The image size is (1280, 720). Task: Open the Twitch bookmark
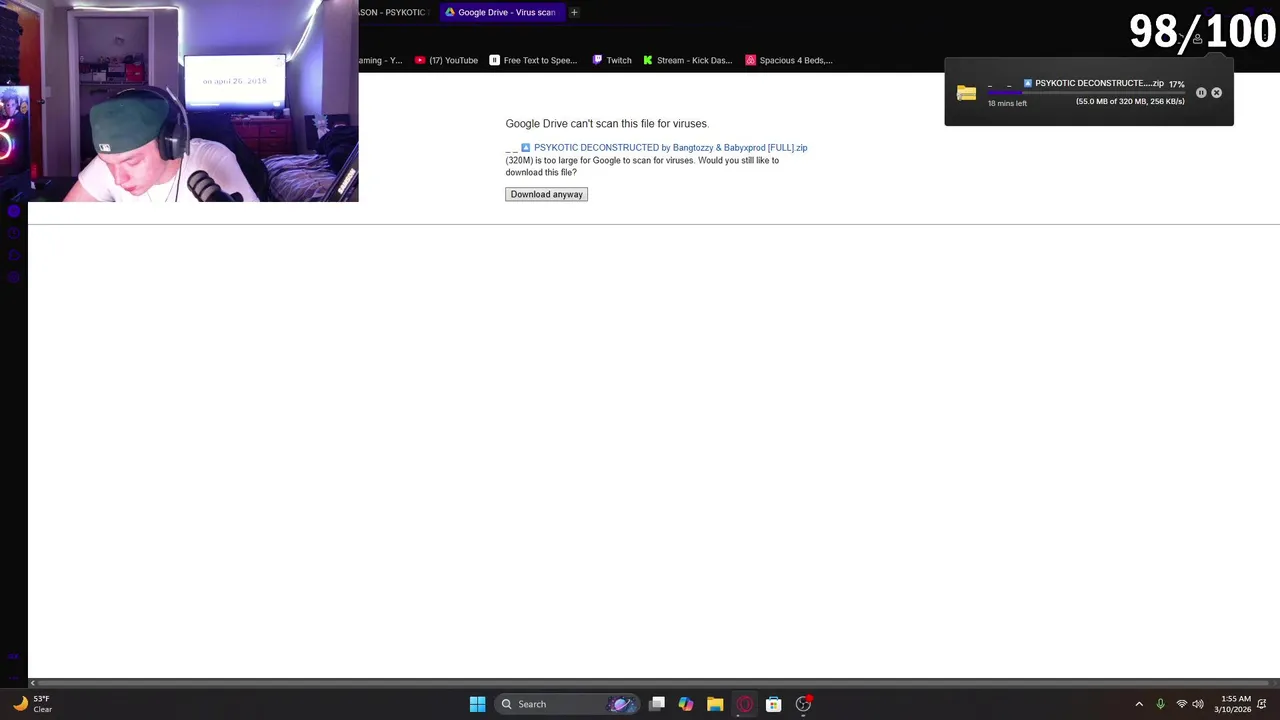(x=612, y=60)
